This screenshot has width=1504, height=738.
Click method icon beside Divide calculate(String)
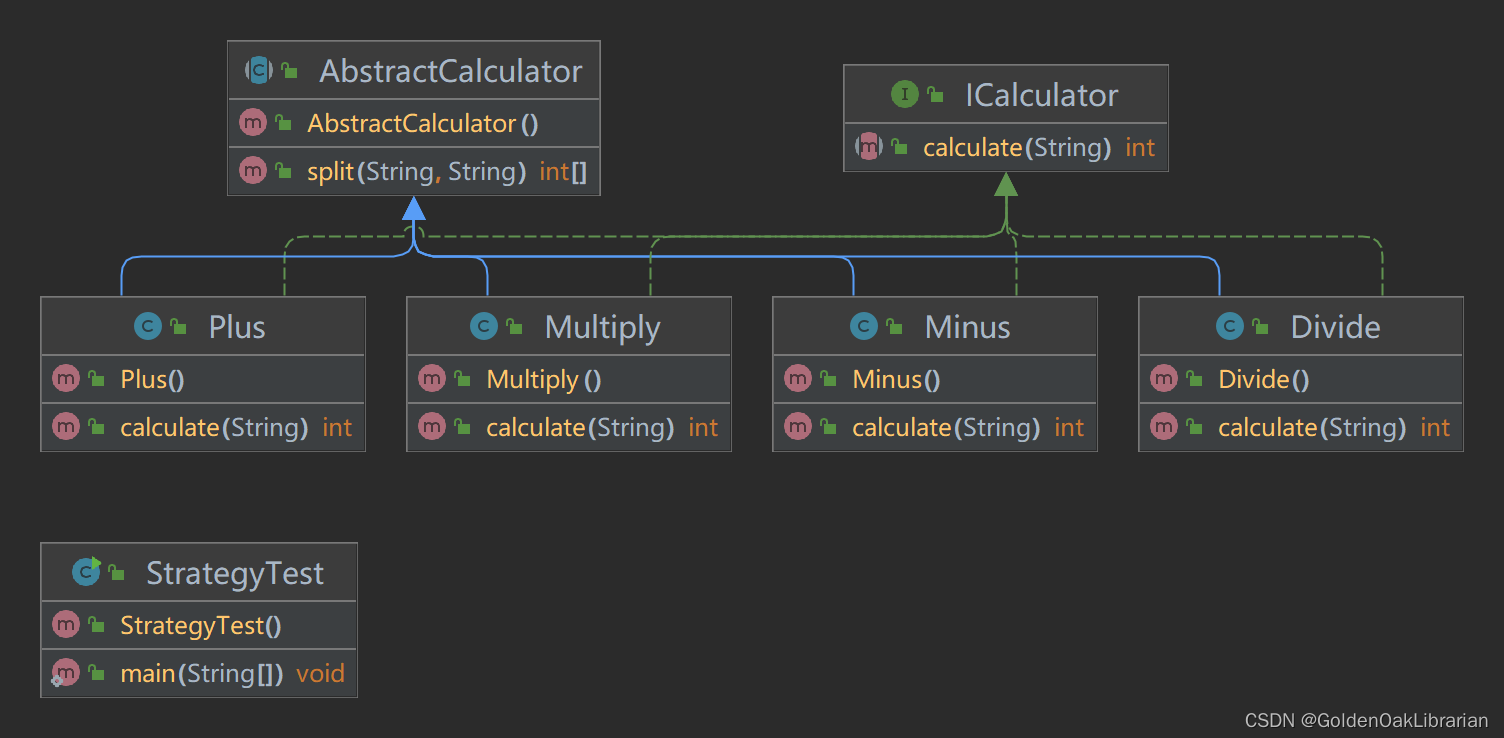pyautogui.click(x=1164, y=427)
